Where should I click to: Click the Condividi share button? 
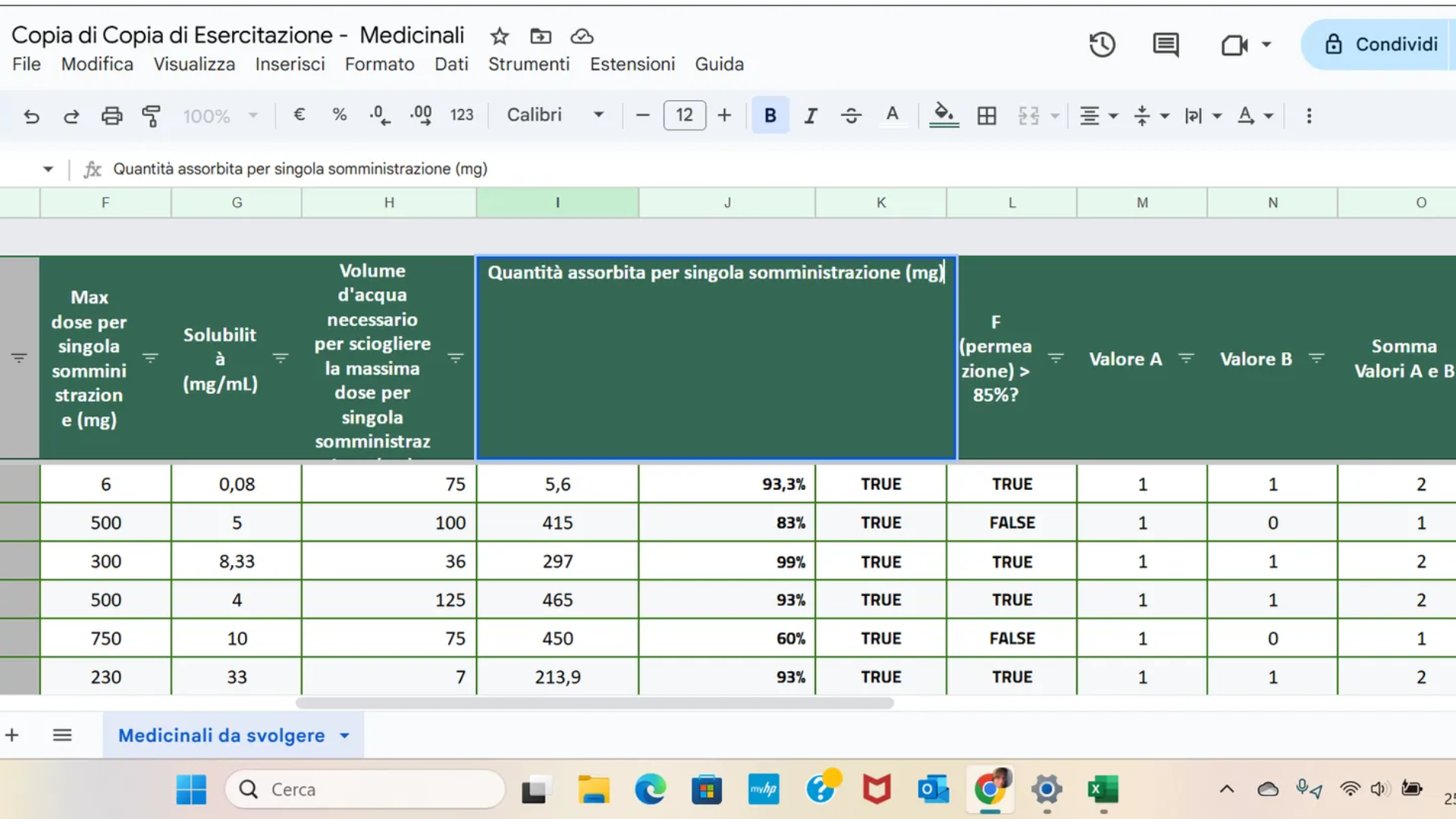(1382, 45)
